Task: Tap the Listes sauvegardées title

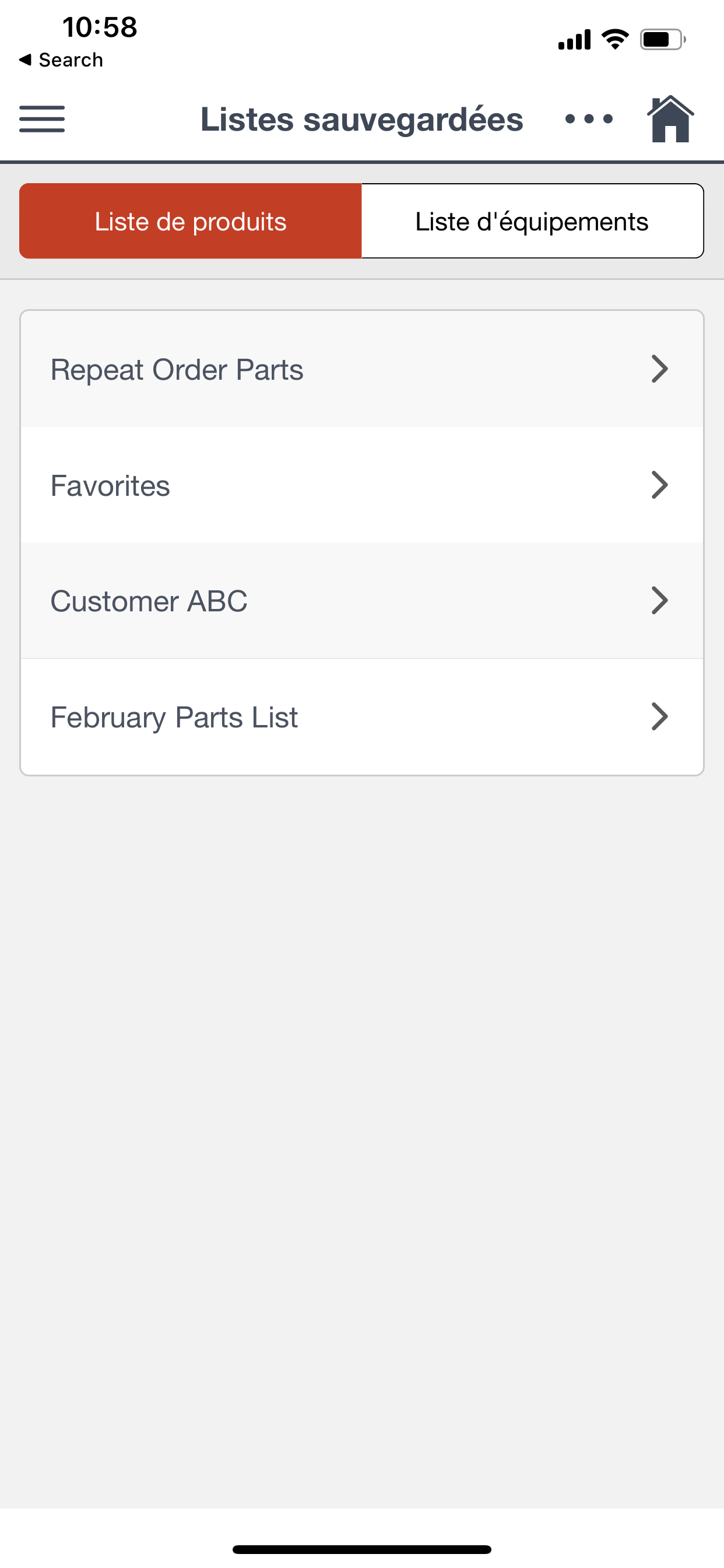Action: 362,120
